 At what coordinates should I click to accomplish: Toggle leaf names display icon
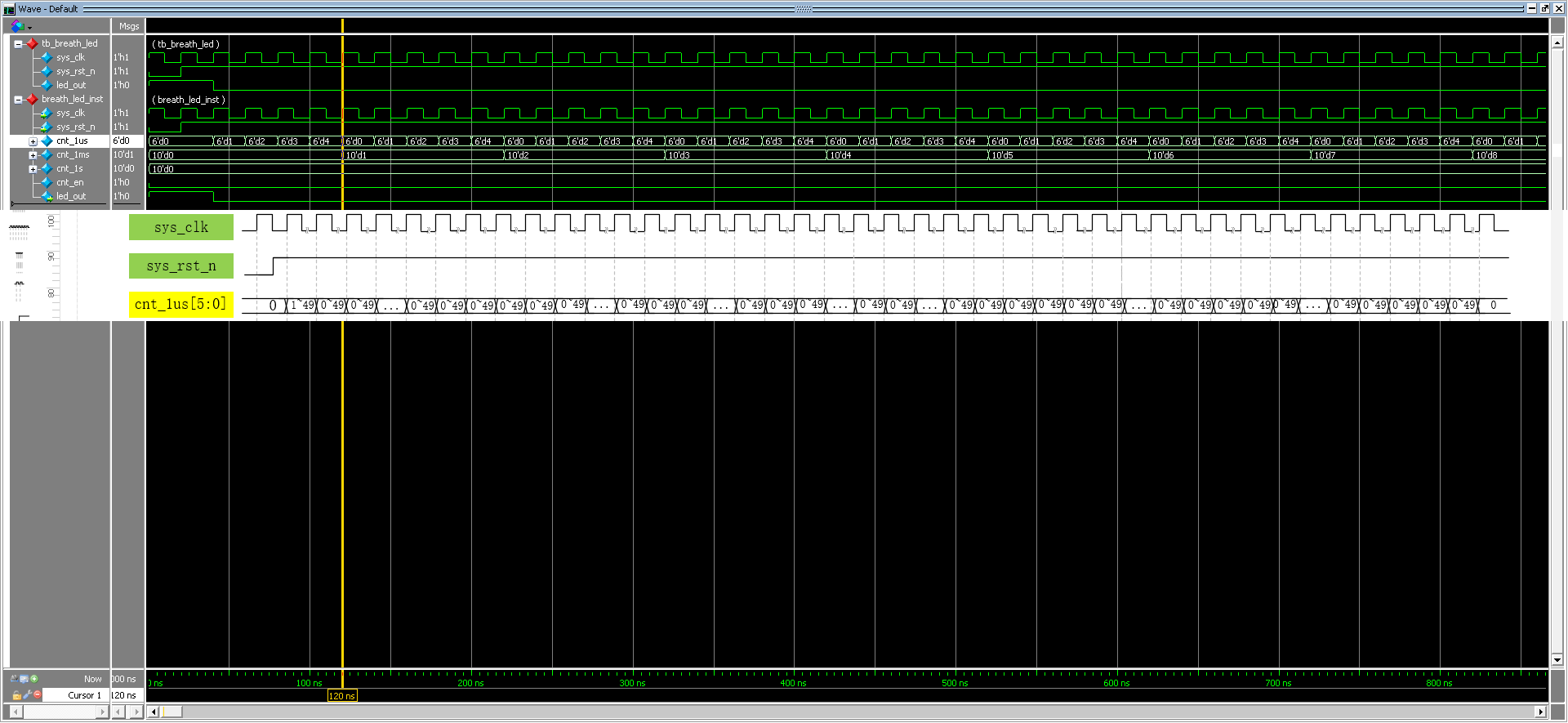click(14, 679)
